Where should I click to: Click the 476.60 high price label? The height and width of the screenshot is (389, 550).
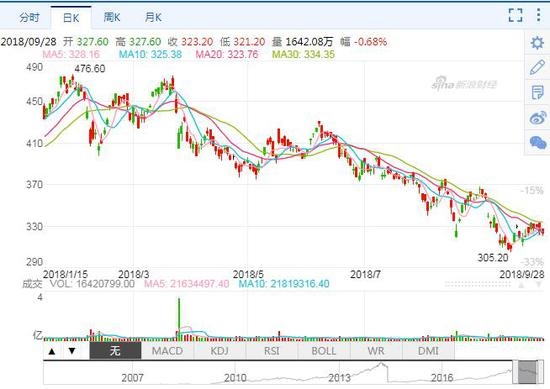pos(90,68)
